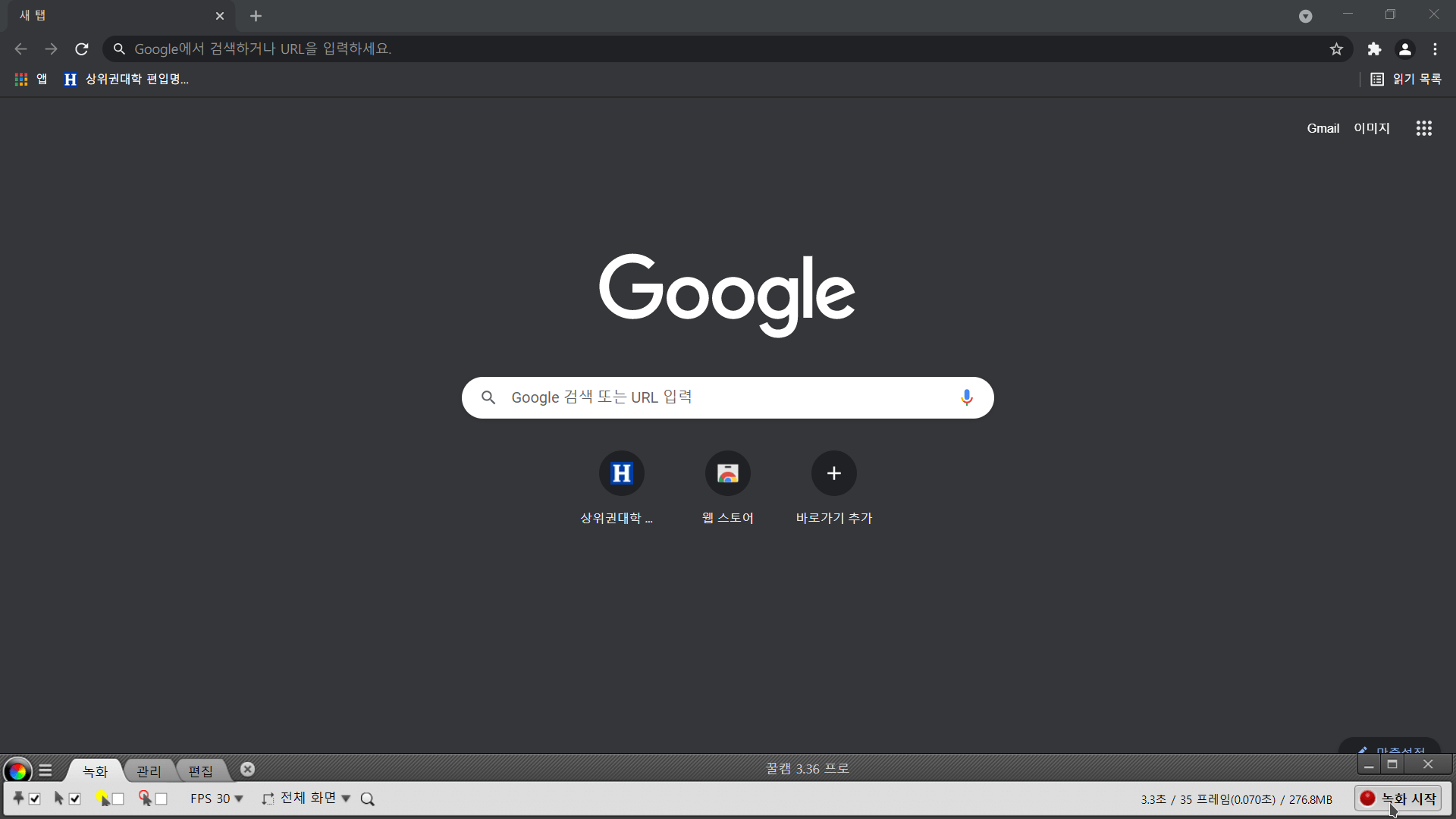The image size is (1456, 819).
Task: Click the Gmail link
Action: (1323, 128)
